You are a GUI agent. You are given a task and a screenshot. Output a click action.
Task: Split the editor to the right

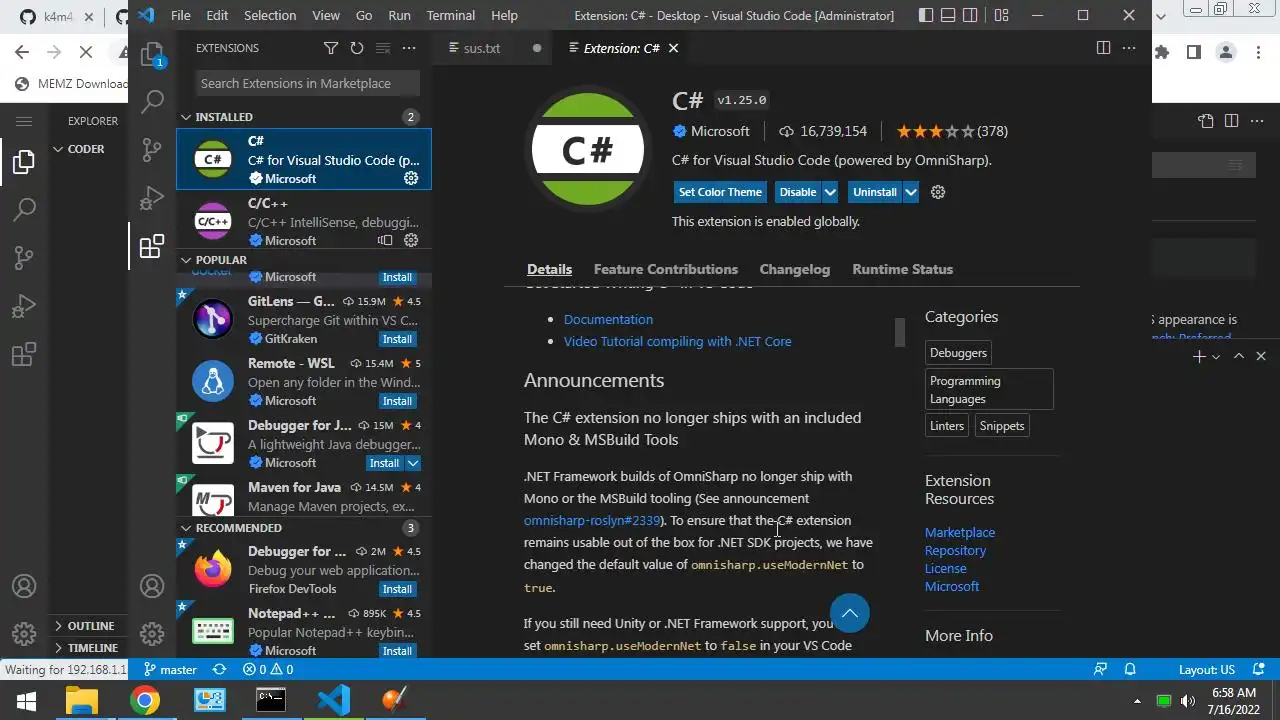1103,48
